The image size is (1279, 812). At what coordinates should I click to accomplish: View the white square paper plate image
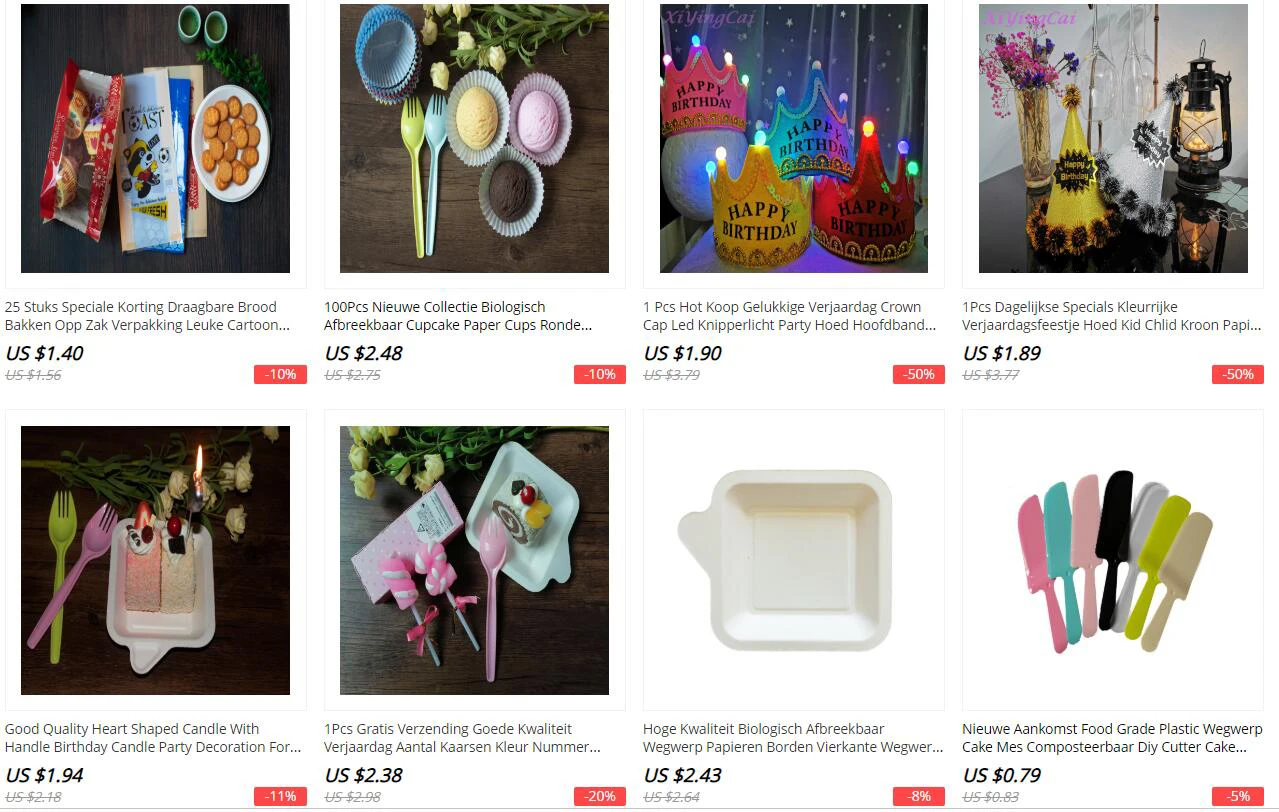click(793, 560)
